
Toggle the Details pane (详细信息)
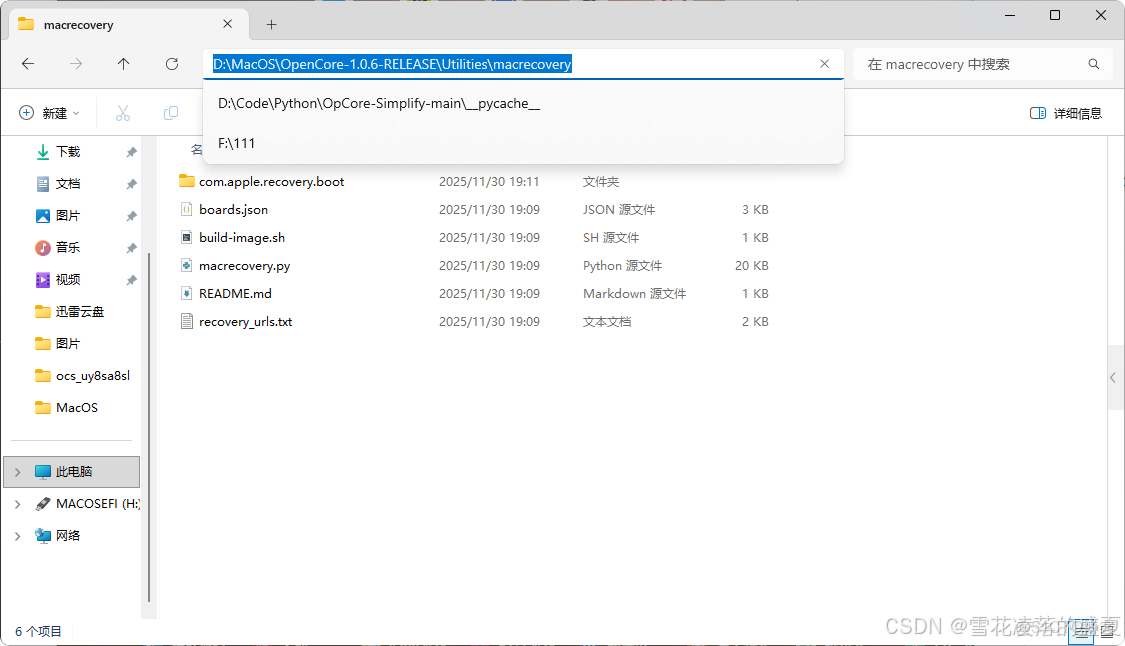[1065, 113]
